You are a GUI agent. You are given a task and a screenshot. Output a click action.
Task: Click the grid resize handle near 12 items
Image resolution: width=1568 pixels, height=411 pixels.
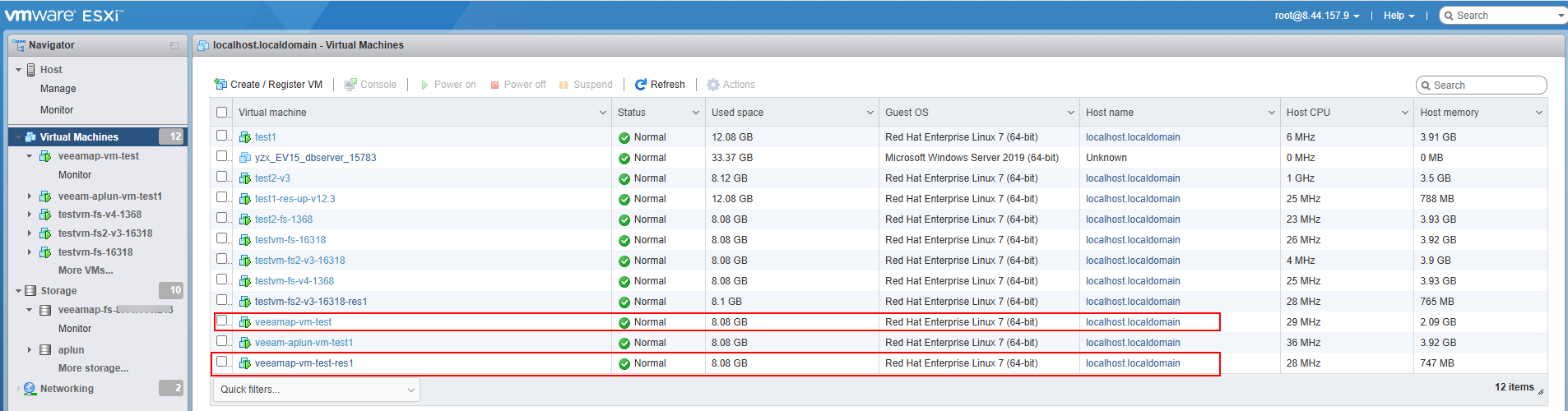coord(1541,391)
